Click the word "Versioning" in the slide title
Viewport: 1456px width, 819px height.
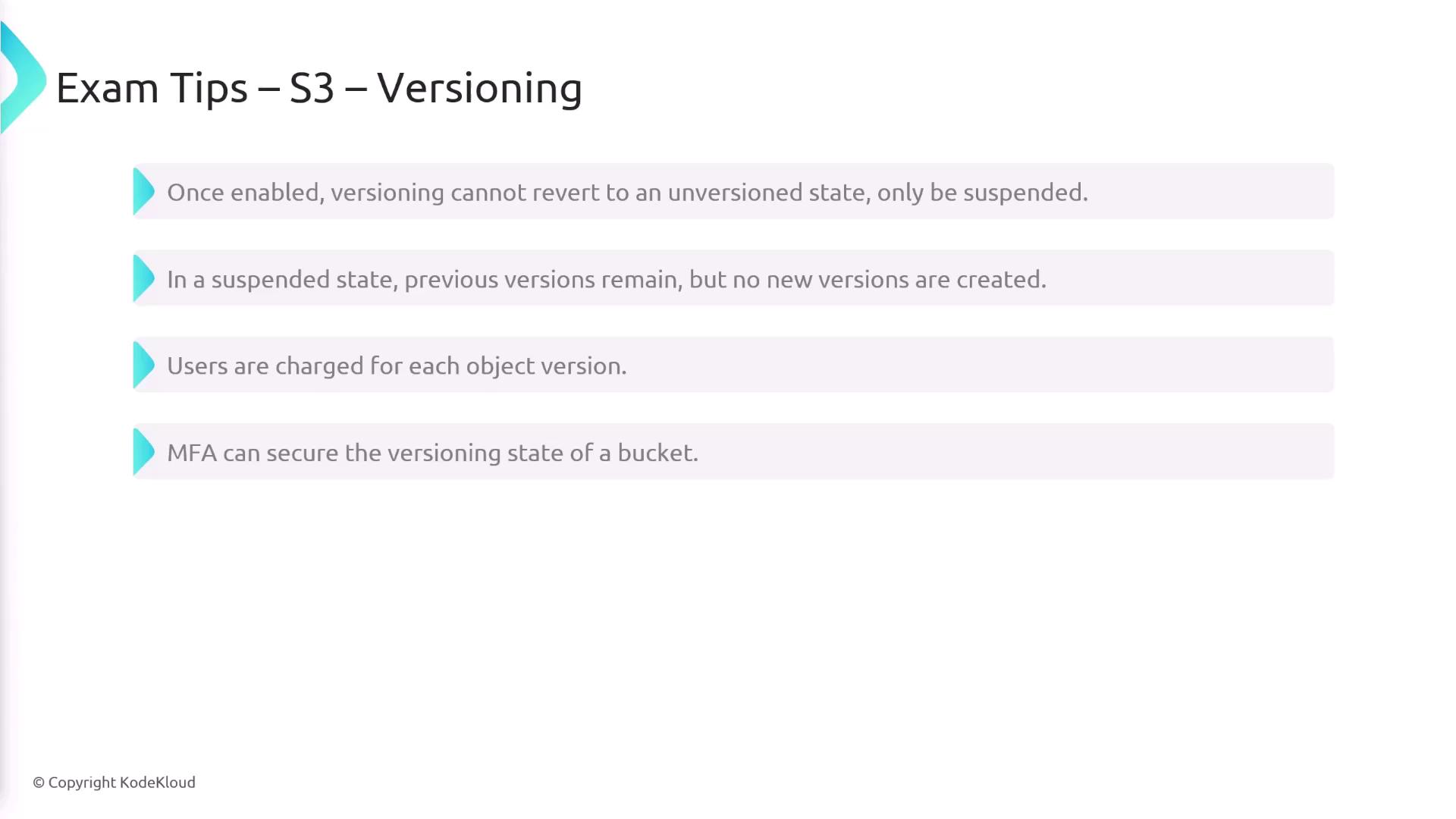tap(479, 88)
